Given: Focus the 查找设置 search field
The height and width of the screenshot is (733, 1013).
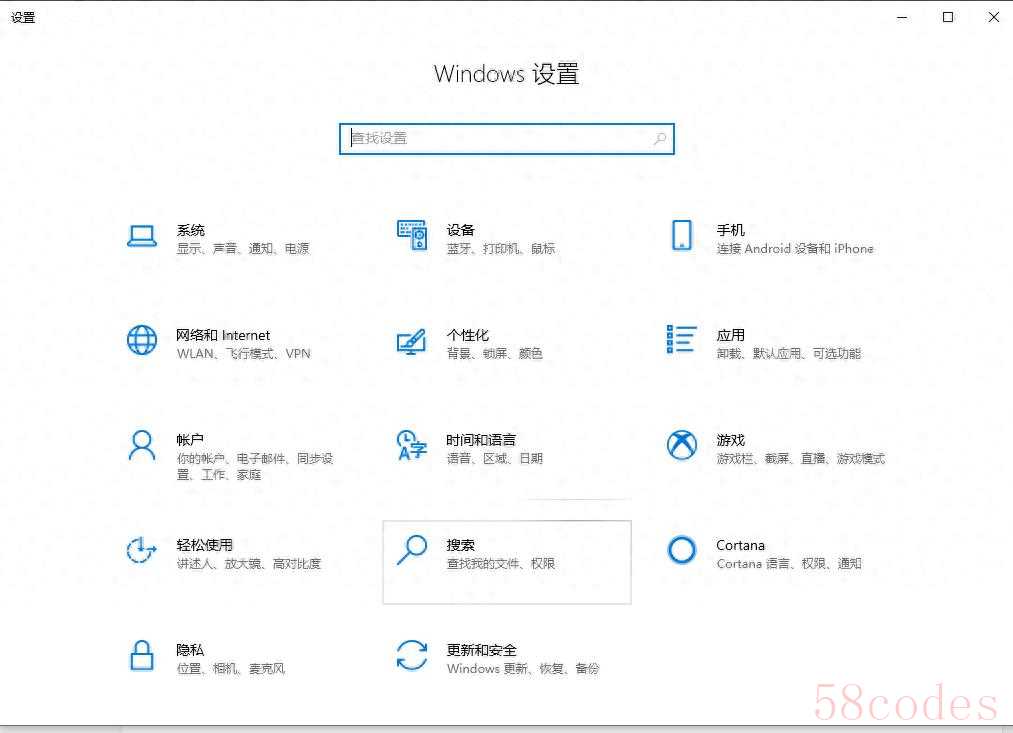Looking at the screenshot, I should pos(506,139).
